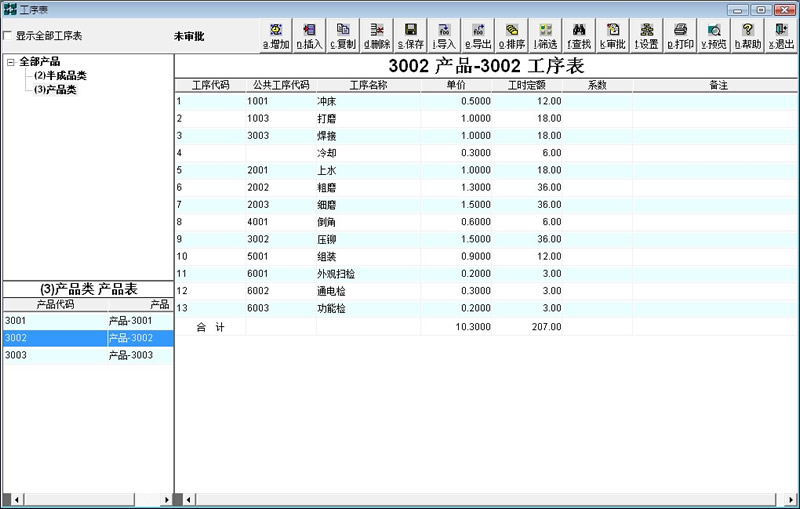The height and width of the screenshot is (509, 800).
Task: Select product row 3002 in product list
Action: click(x=88, y=338)
